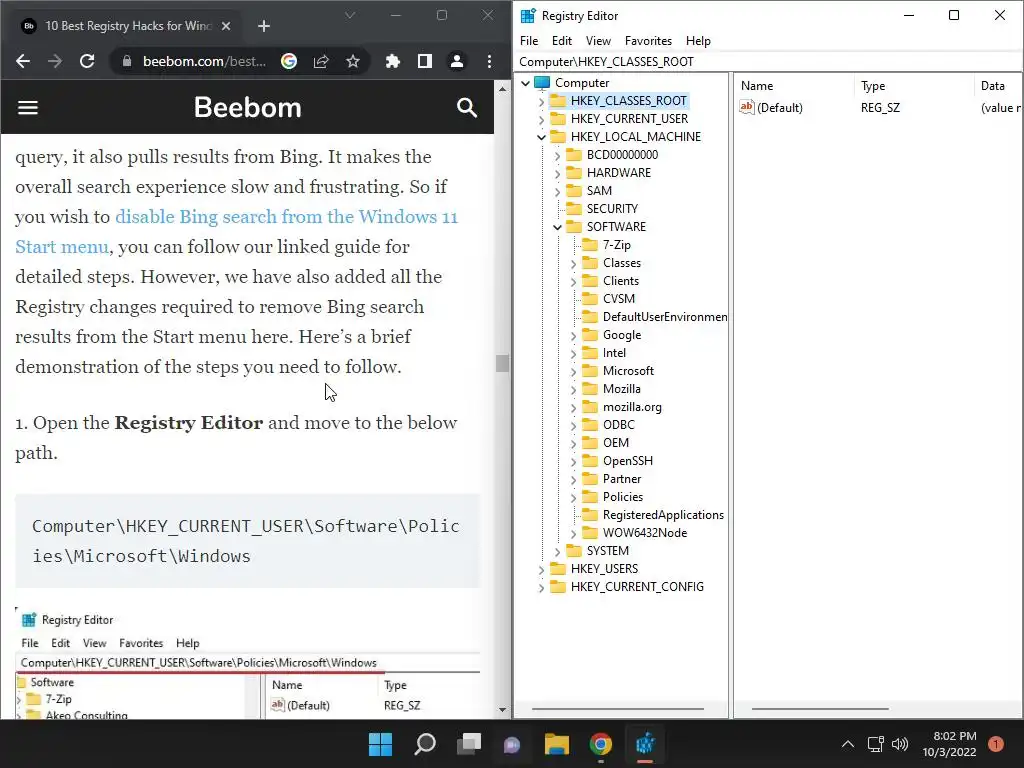Viewport: 1024px width, 768px height.
Task: Click the Beebom site logo
Action: click(x=248, y=108)
